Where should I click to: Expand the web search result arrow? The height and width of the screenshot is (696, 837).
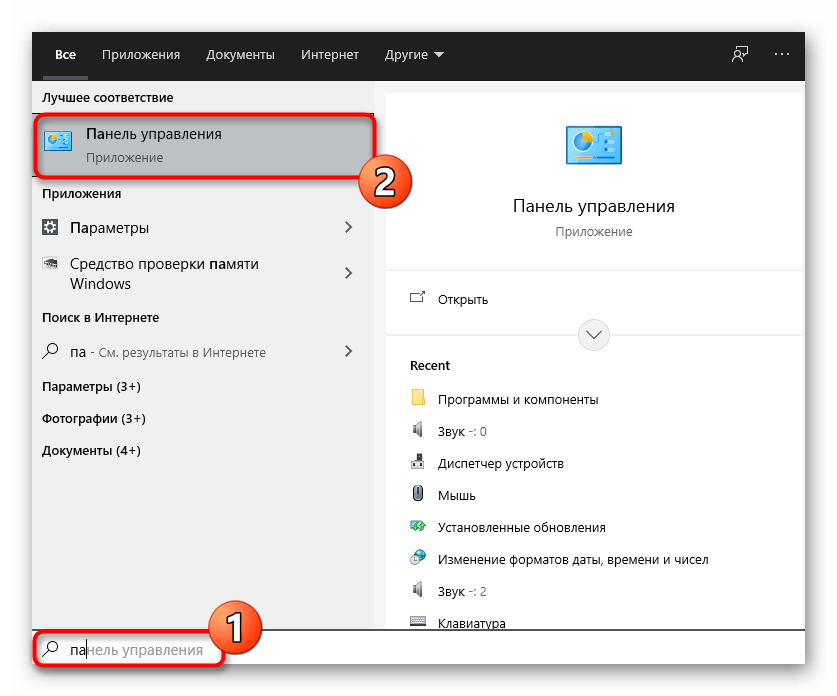pos(348,351)
